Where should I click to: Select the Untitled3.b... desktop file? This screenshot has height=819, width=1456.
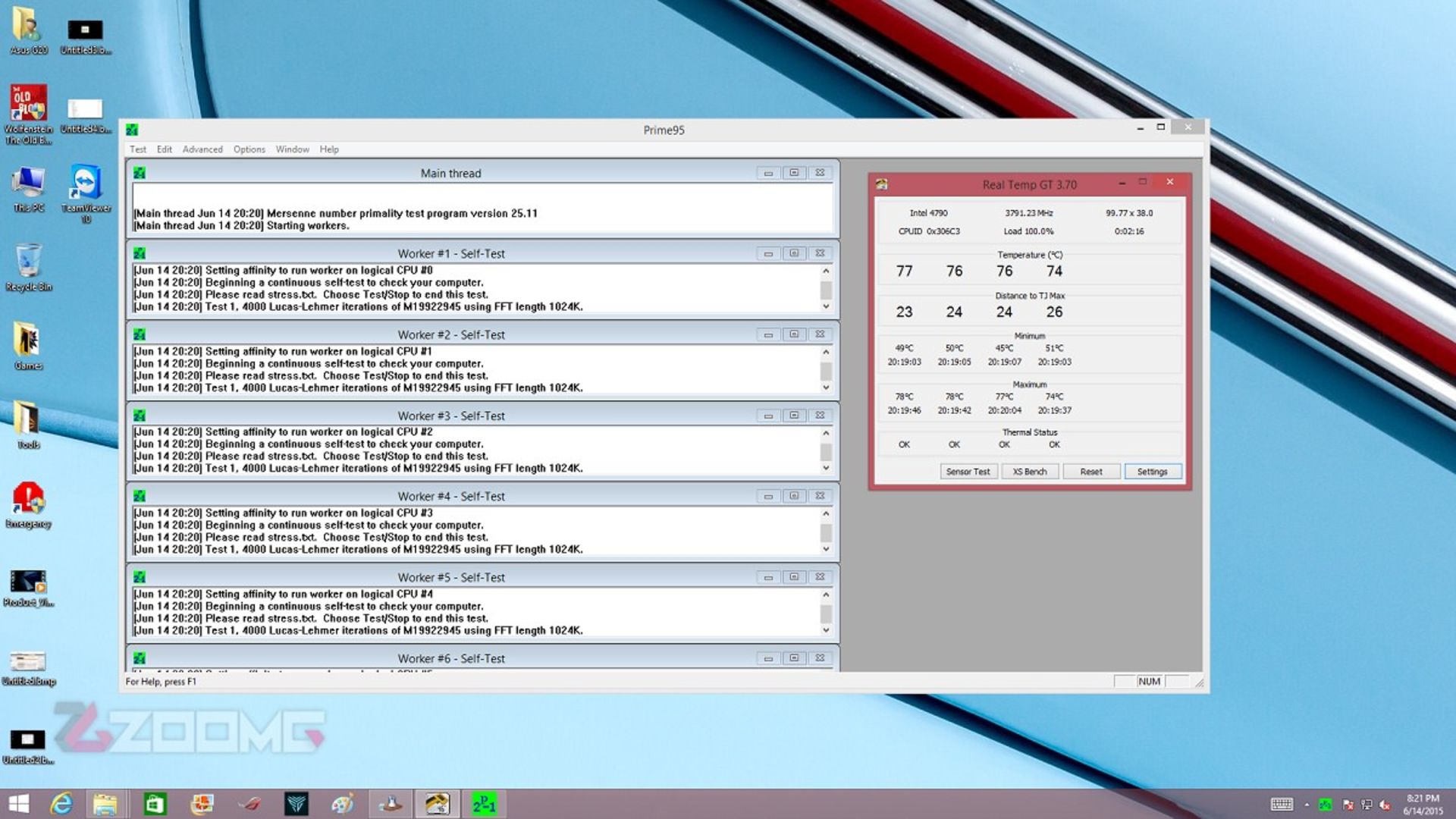86,36
